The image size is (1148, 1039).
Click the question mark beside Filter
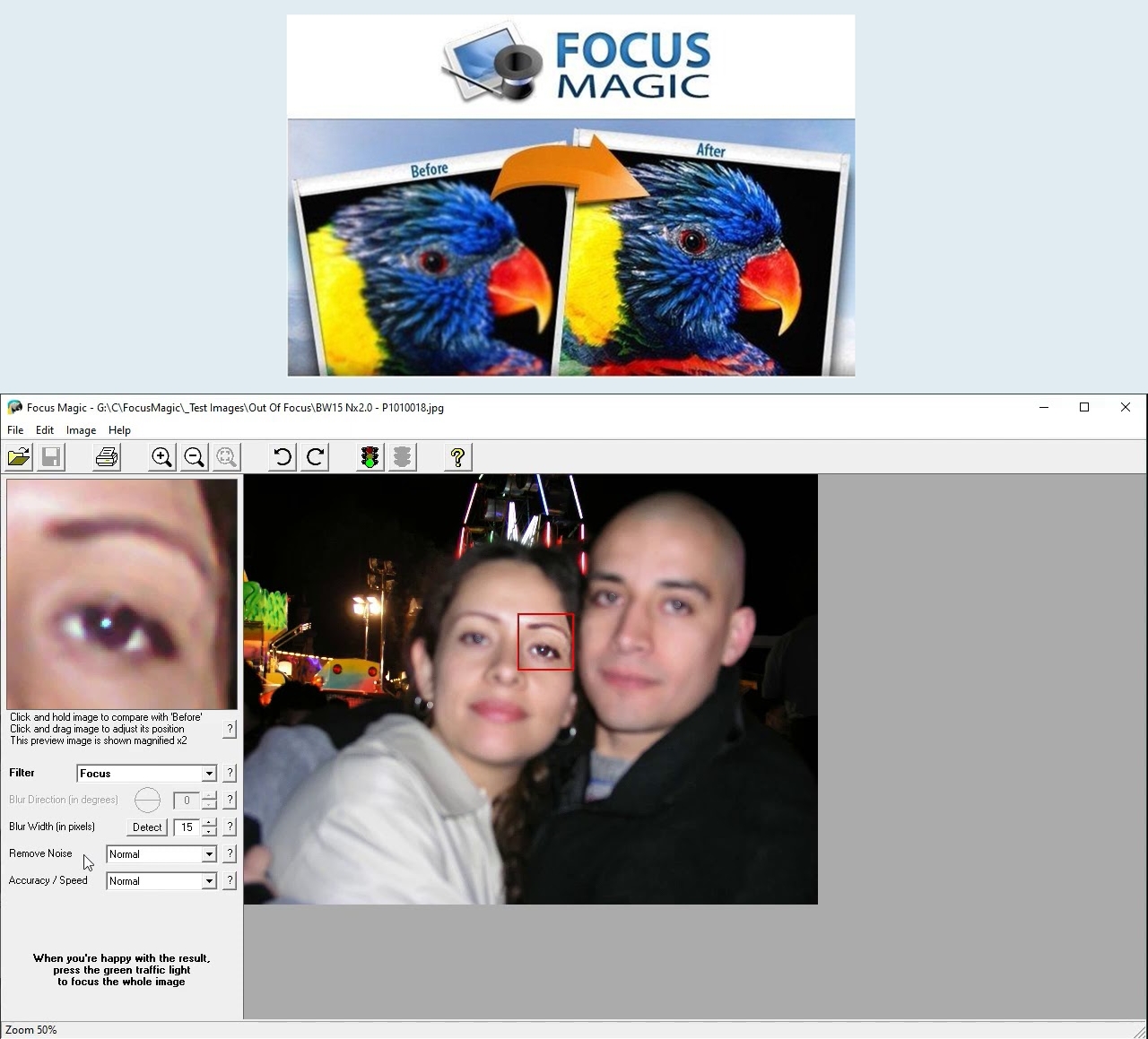(x=230, y=773)
